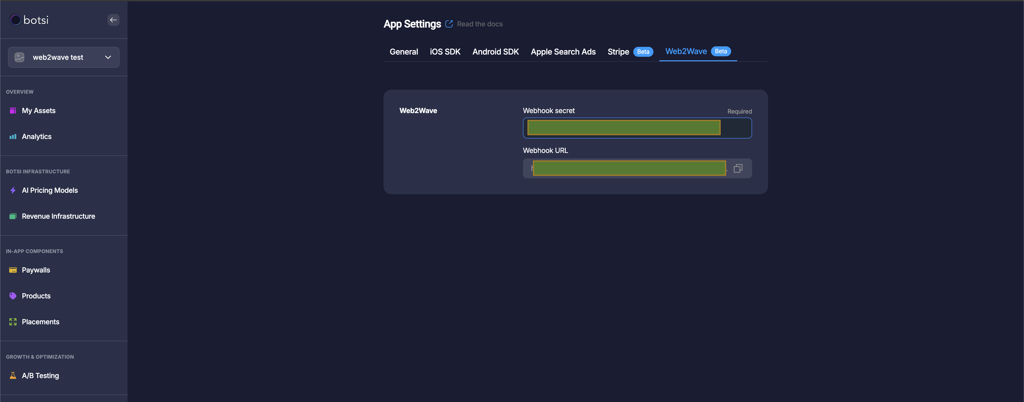Switch to the Stripe tab

pyautogui.click(x=630, y=52)
